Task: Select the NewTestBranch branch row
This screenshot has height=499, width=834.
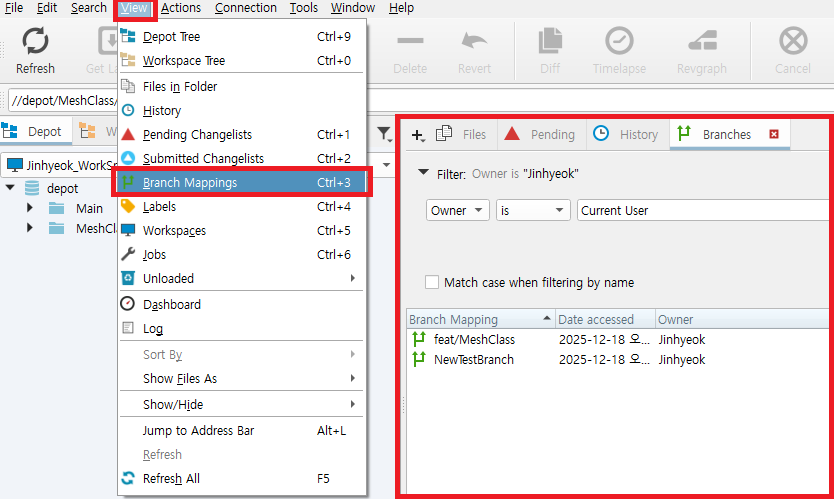Action: click(617, 360)
